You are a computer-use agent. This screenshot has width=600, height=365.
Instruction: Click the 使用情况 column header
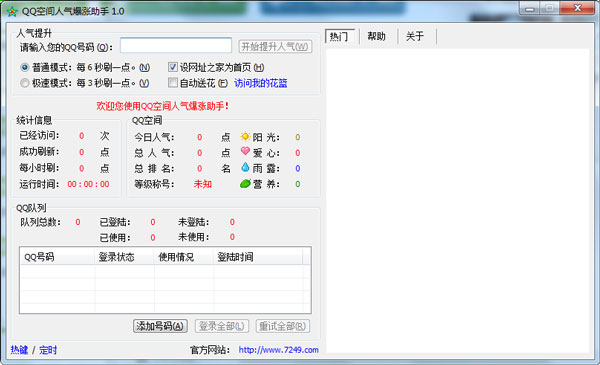coord(184,257)
